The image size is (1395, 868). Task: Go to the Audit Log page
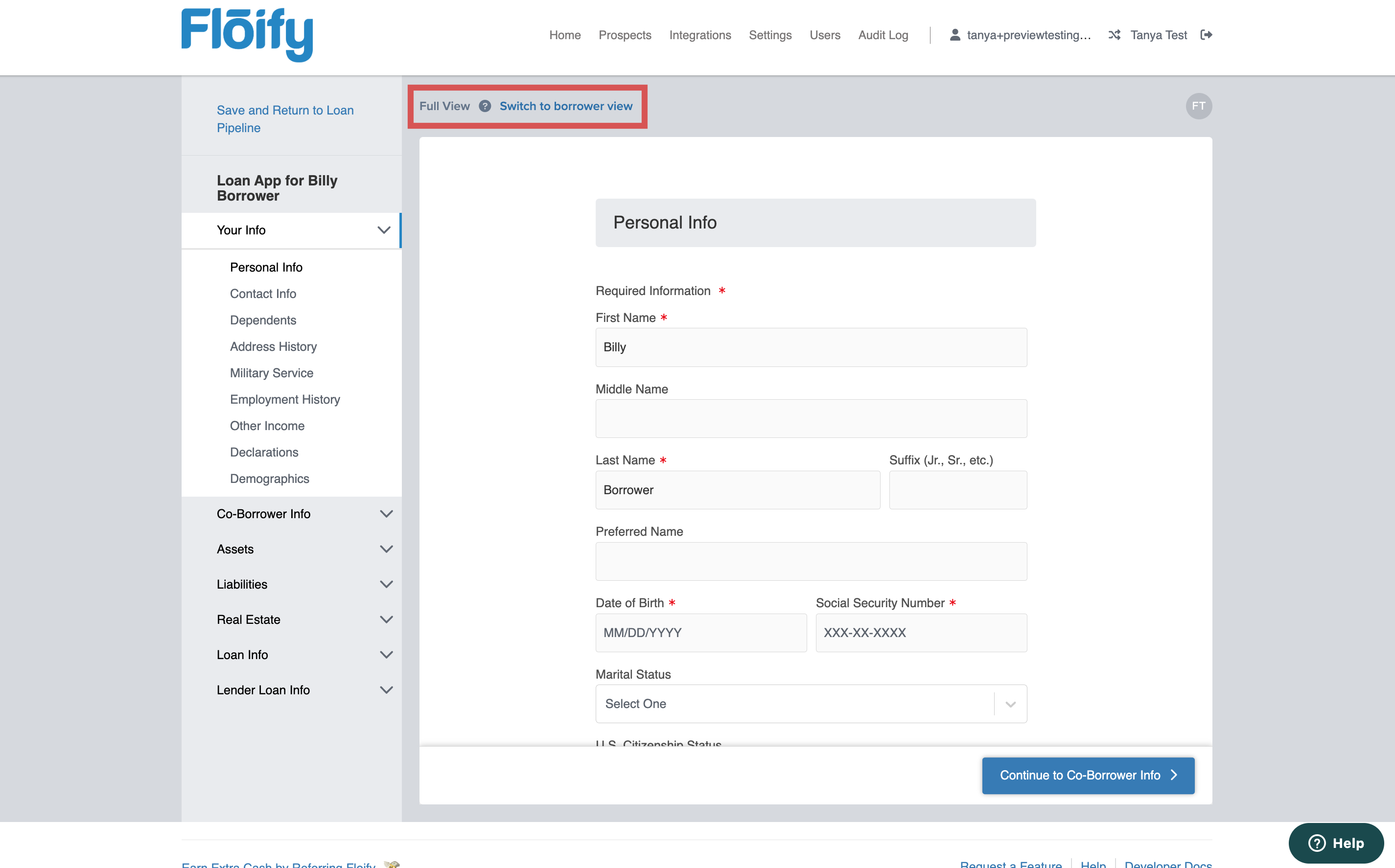click(x=883, y=35)
